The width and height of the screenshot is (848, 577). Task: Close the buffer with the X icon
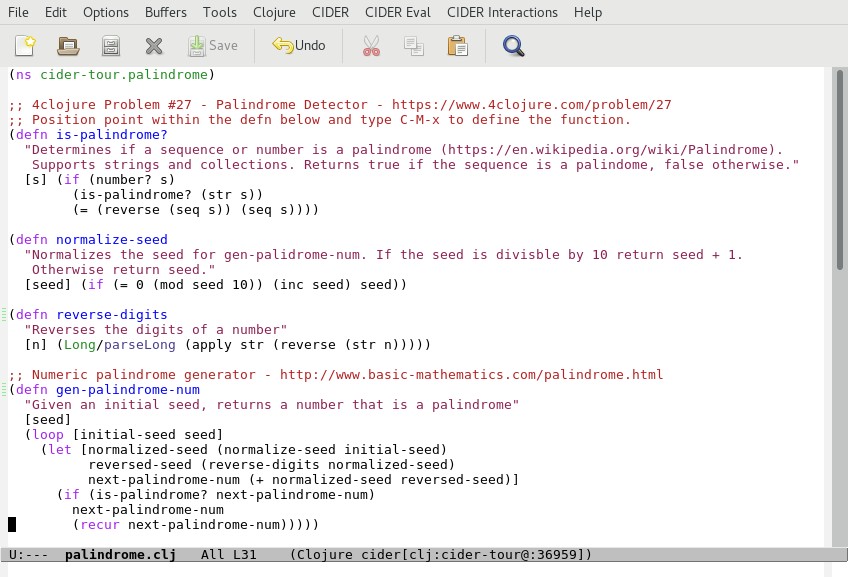tap(153, 45)
